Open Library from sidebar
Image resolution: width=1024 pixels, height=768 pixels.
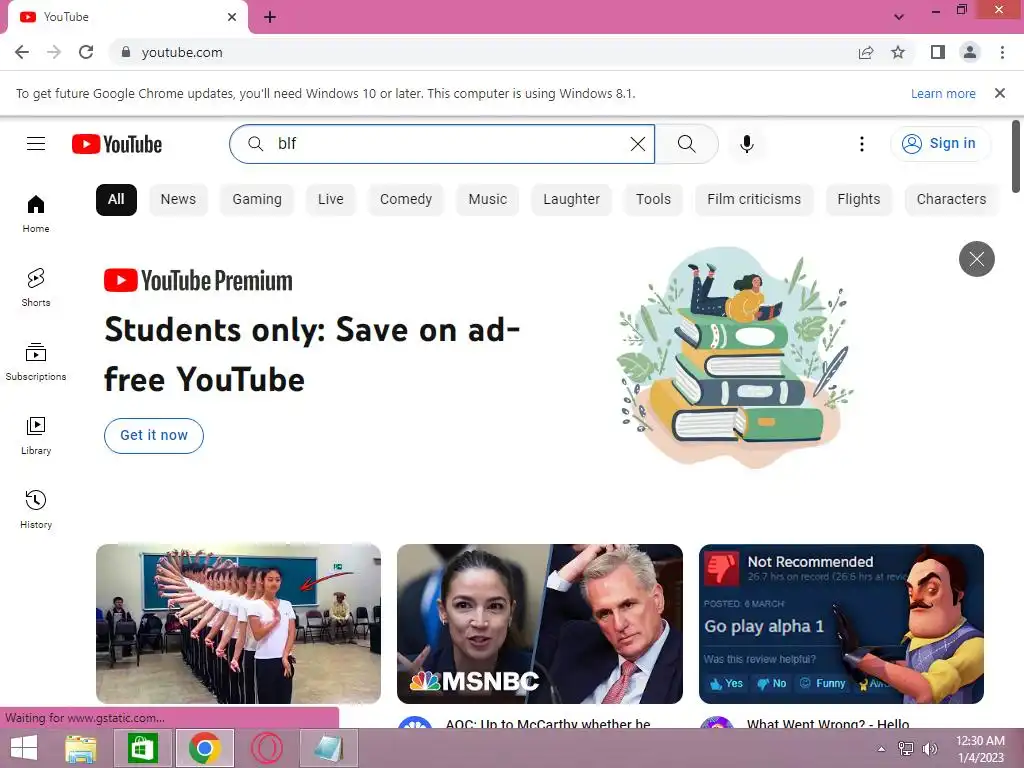[x=36, y=436]
